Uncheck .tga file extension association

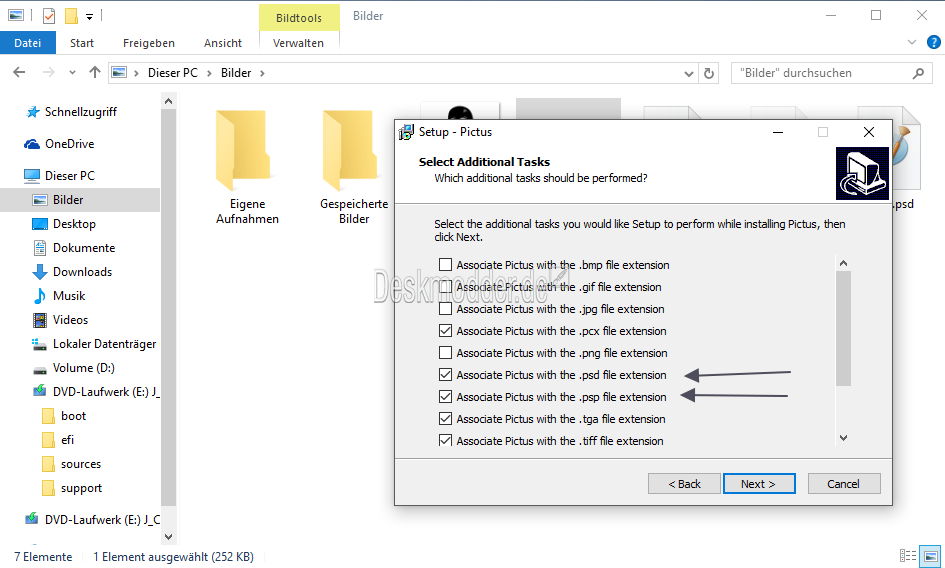point(445,419)
